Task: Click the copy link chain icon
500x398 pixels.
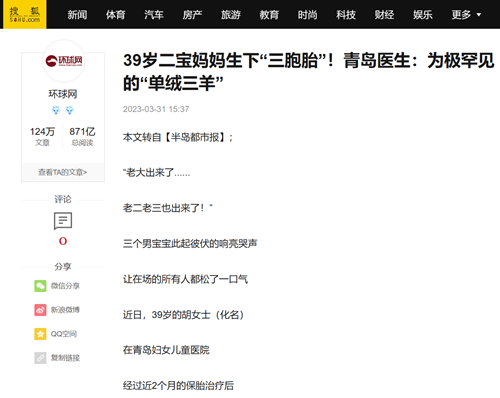Action: tap(40, 358)
